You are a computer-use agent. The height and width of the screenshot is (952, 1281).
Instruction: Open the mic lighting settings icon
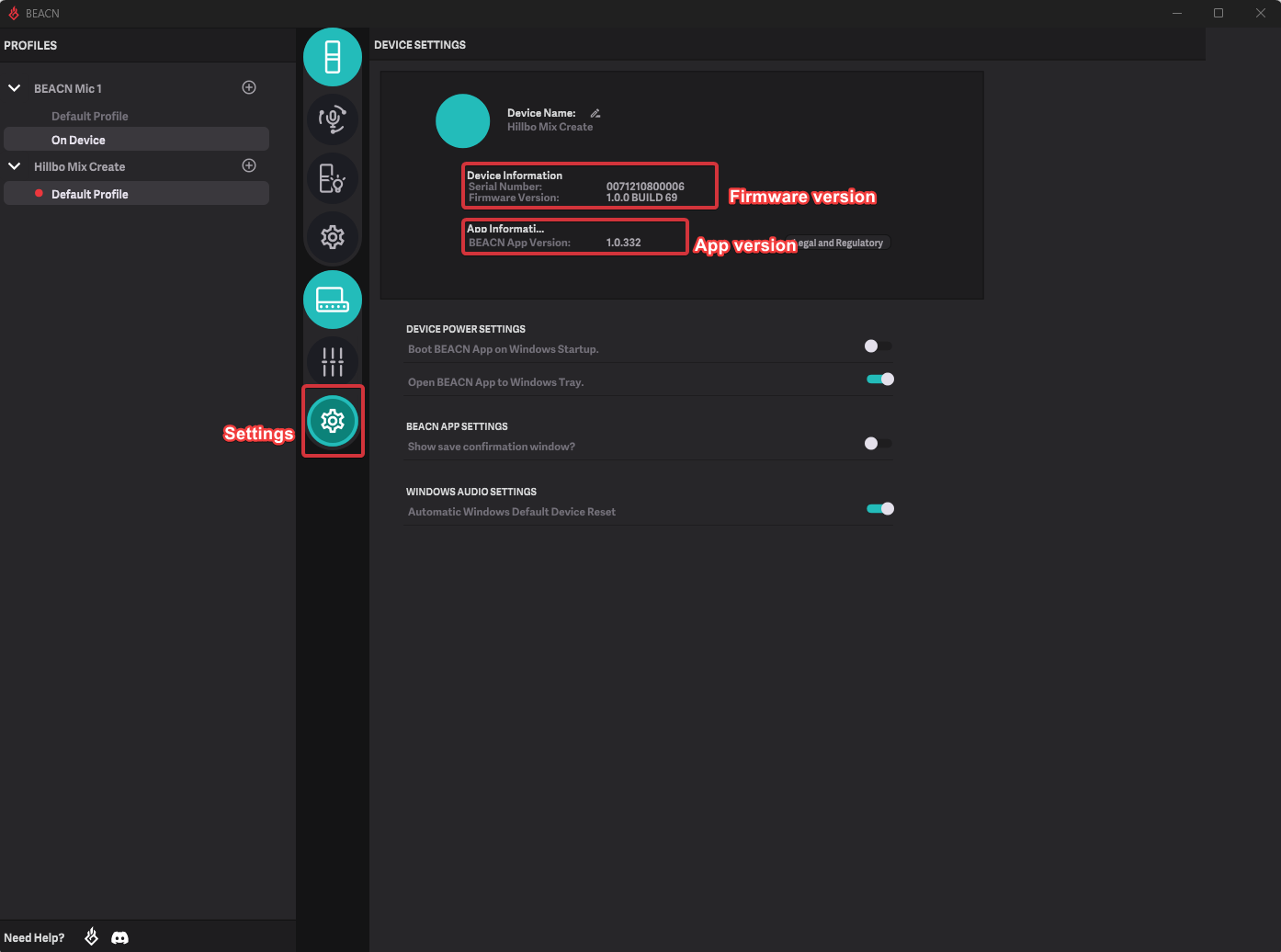point(333,177)
